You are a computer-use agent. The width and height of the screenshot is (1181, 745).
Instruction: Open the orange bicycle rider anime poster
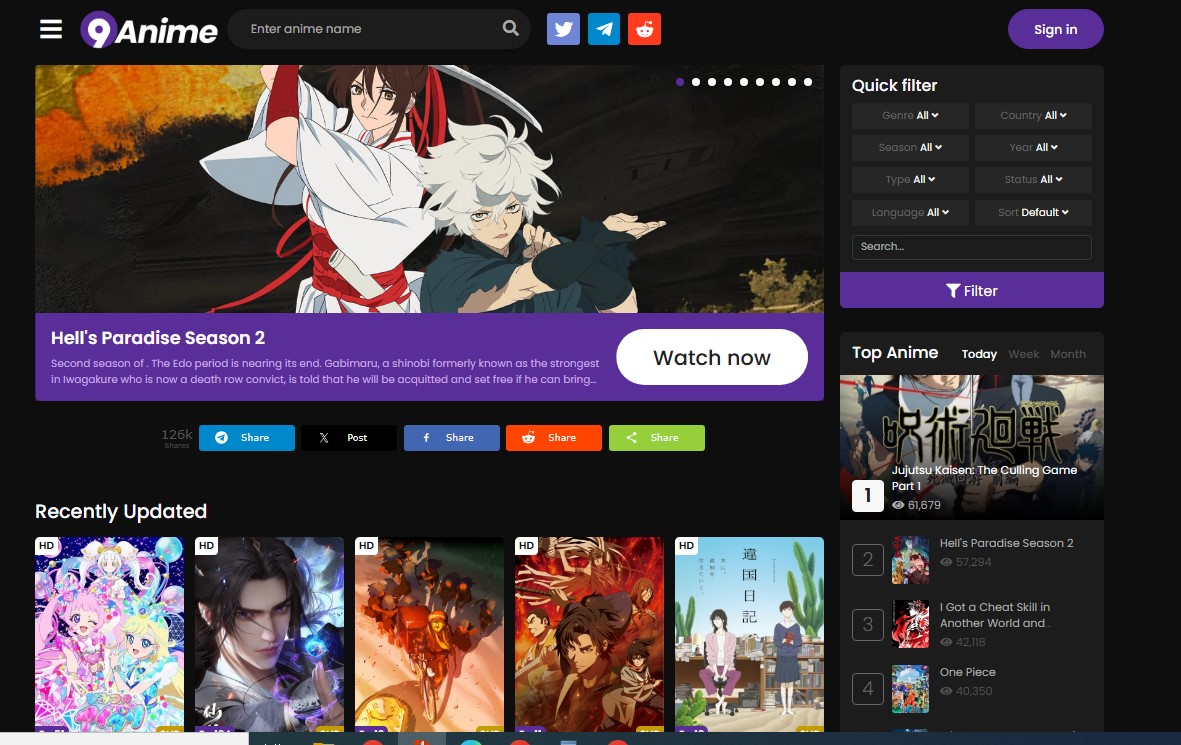click(429, 634)
